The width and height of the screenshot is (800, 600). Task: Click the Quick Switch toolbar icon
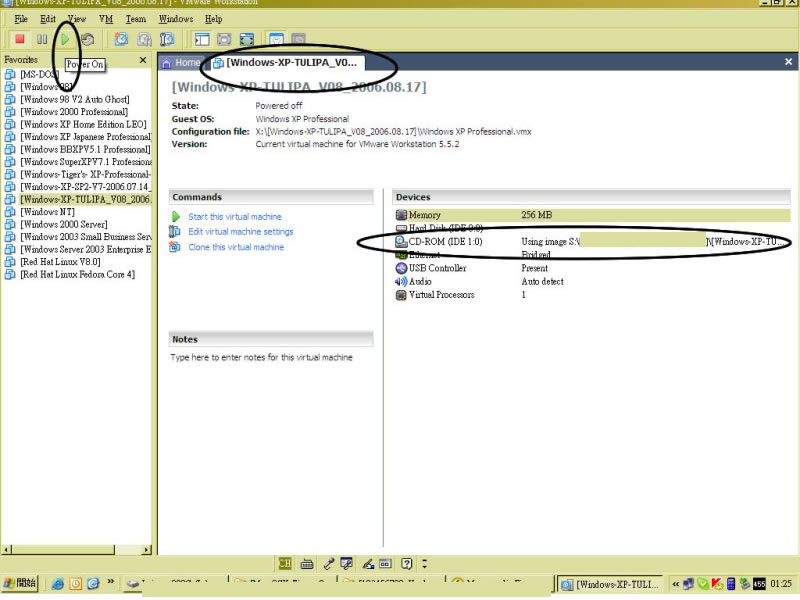[224, 39]
